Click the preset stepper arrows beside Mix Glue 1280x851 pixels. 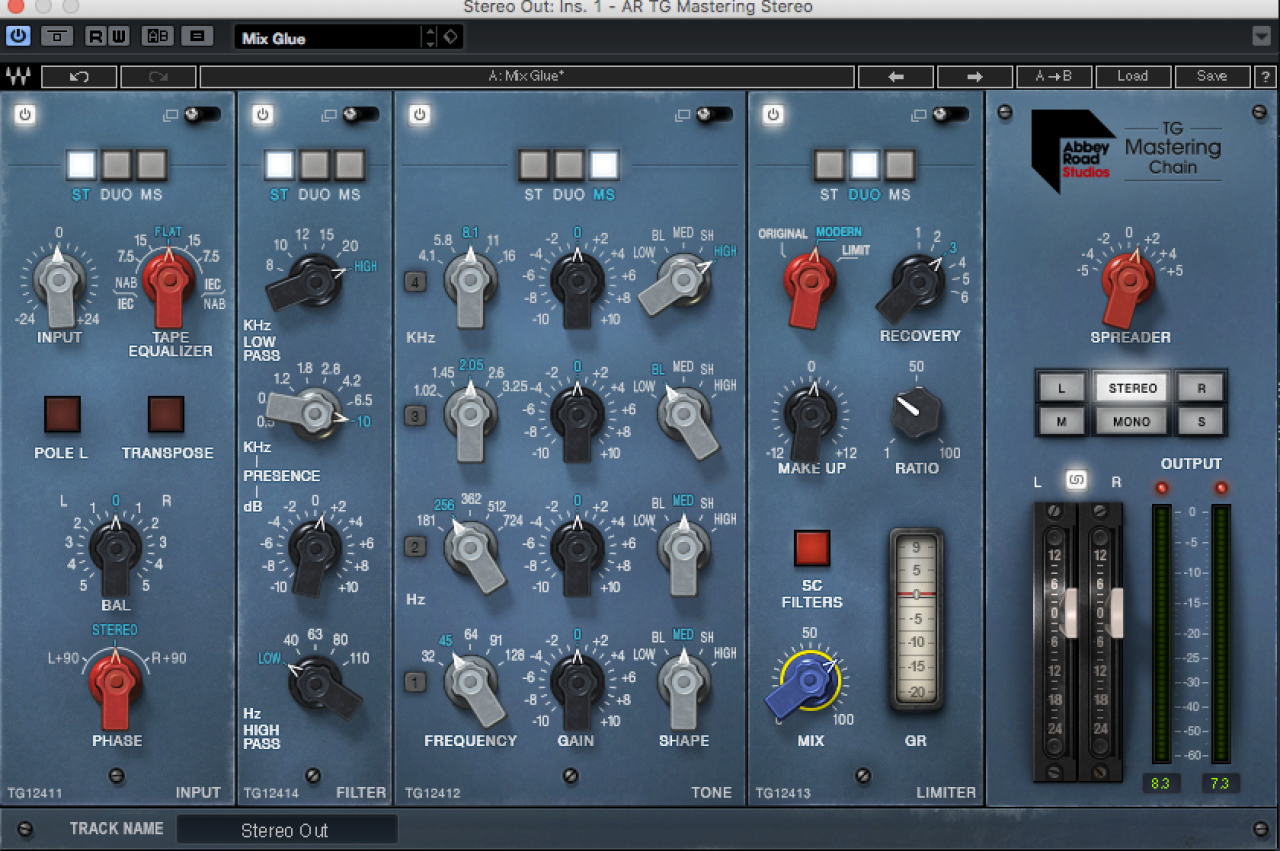pos(431,38)
